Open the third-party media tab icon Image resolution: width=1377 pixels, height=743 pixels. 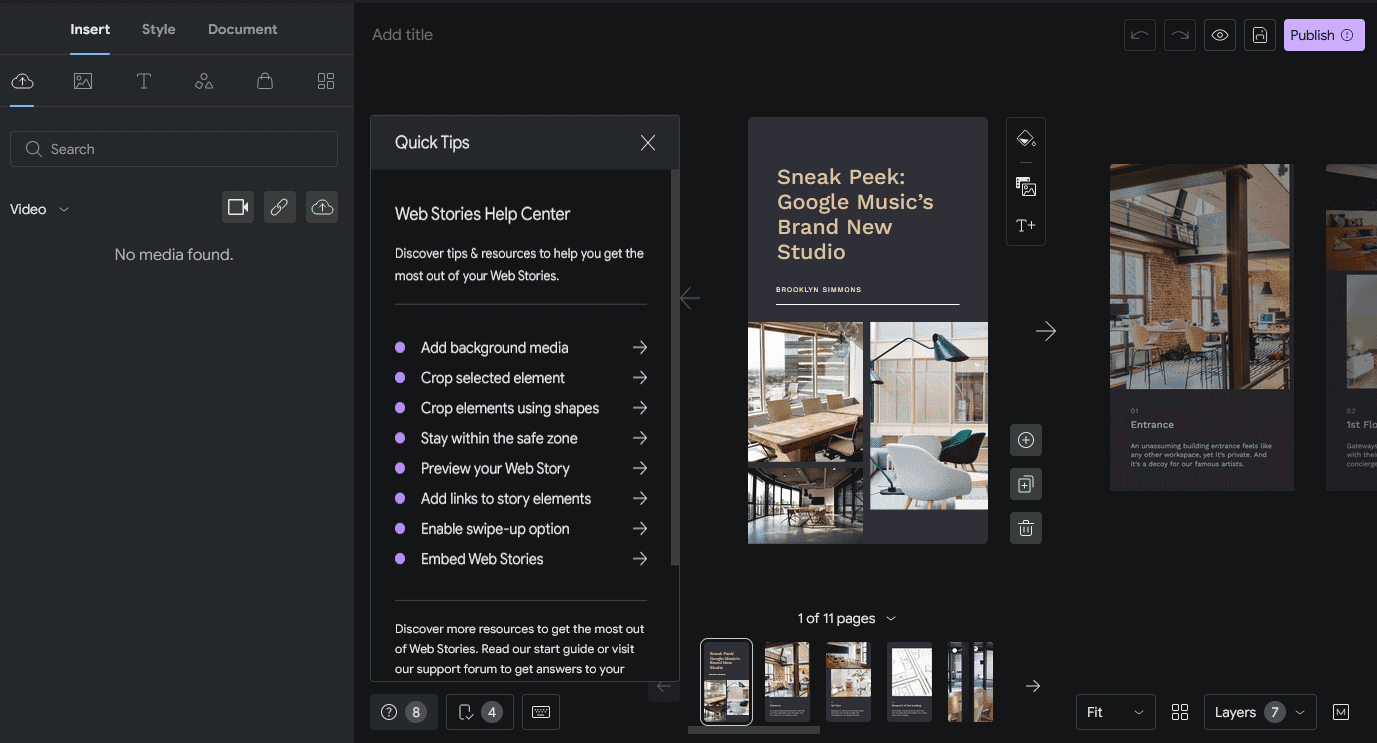(83, 81)
